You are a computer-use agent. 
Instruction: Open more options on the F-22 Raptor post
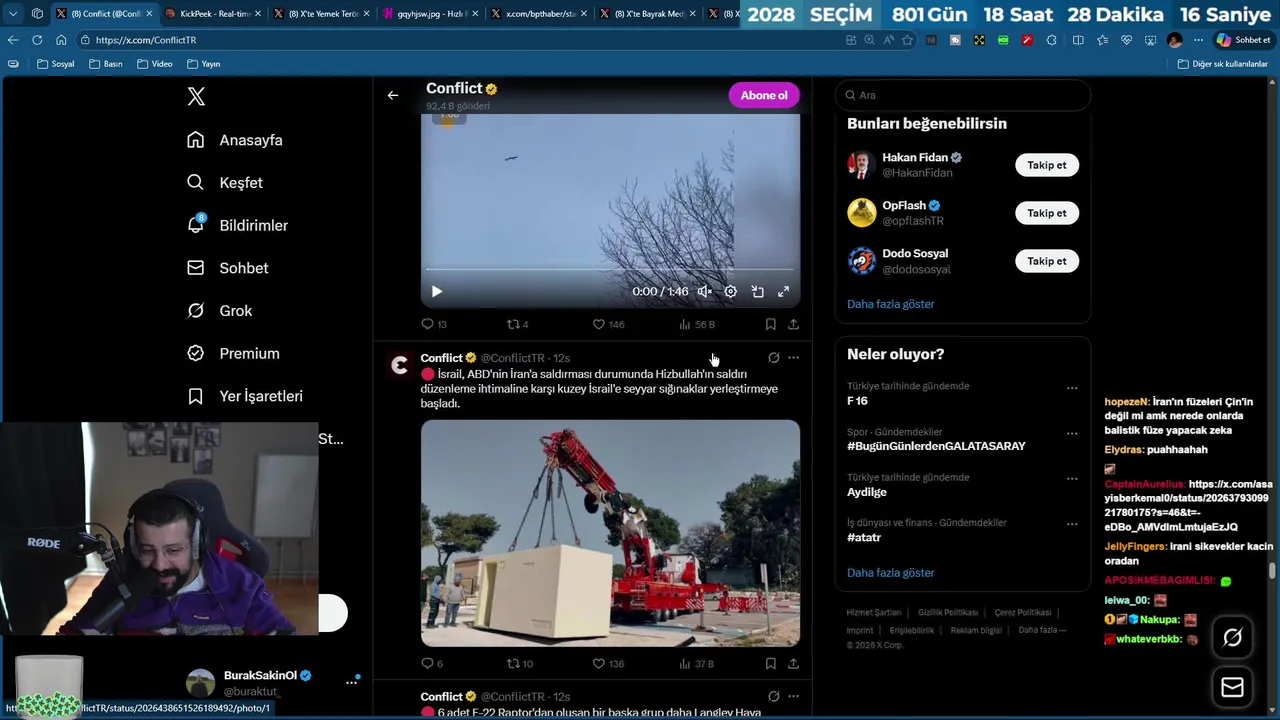[x=793, y=696]
